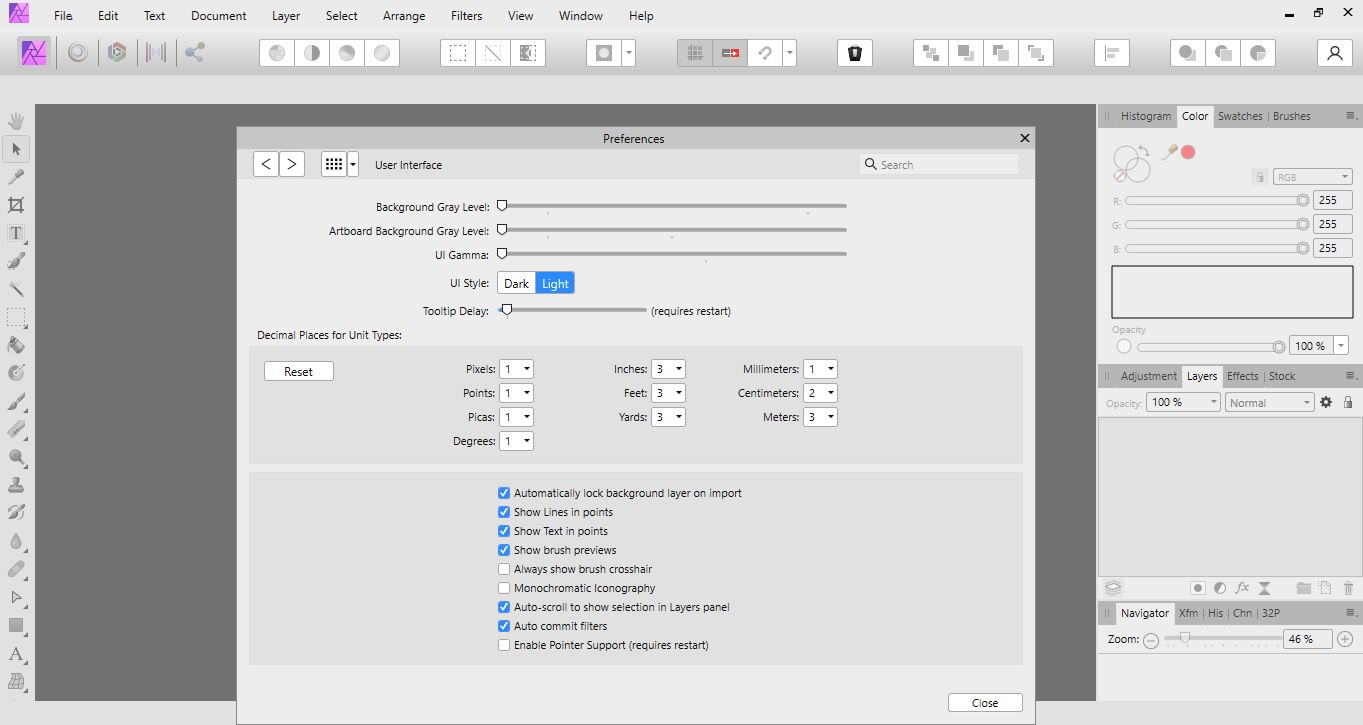Select the Crop tool
1363x725 pixels.
coord(16,204)
